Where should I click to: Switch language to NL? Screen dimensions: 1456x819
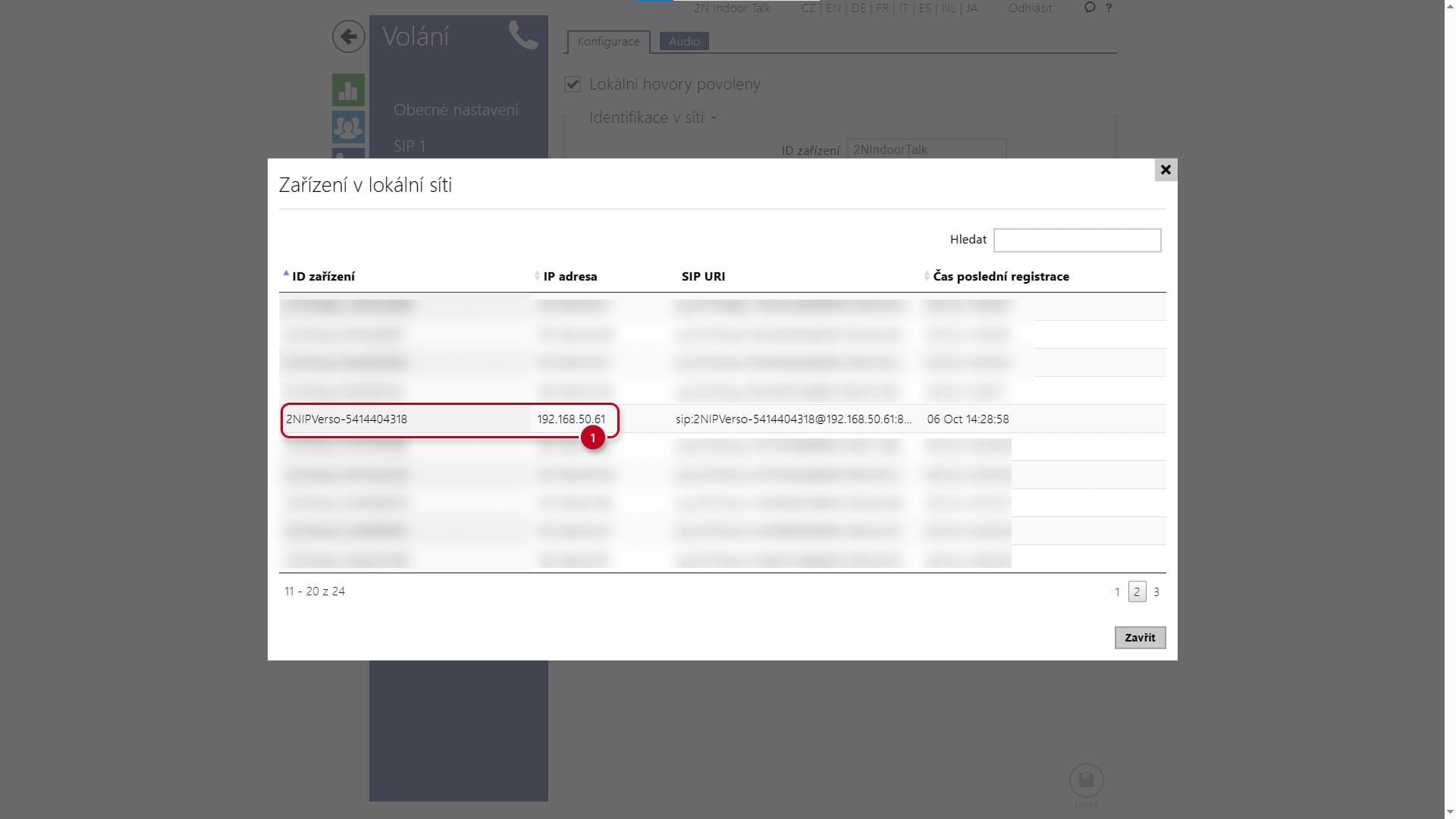949,8
